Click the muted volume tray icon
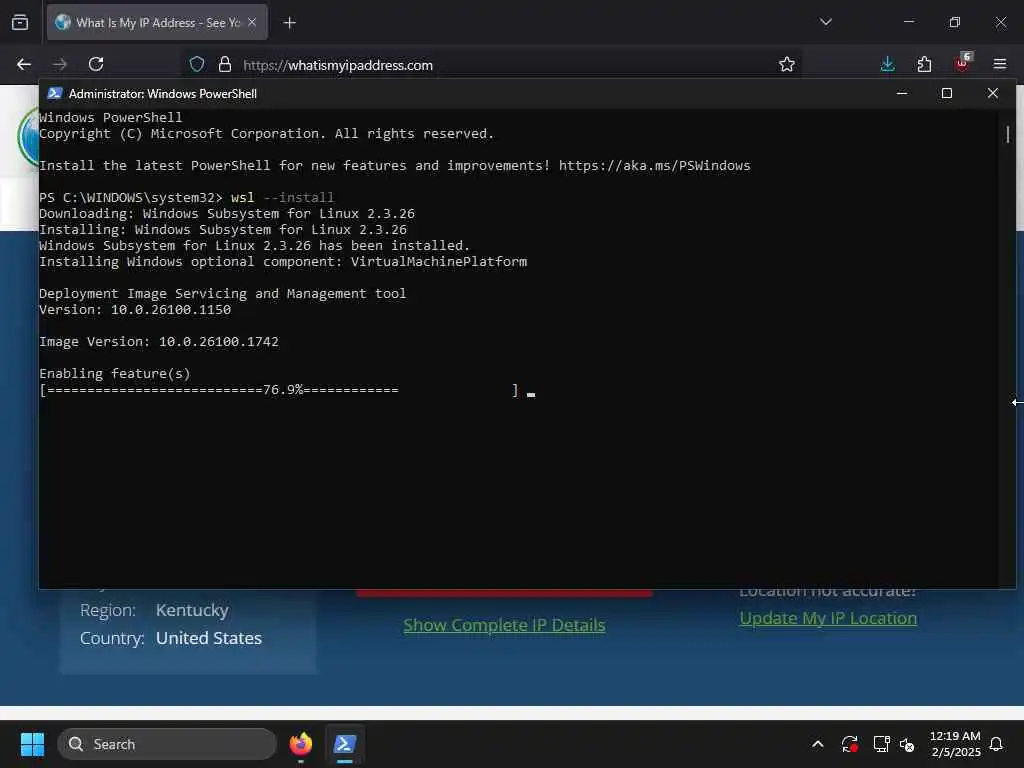The height and width of the screenshot is (768, 1024). click(x=906, y=744)
